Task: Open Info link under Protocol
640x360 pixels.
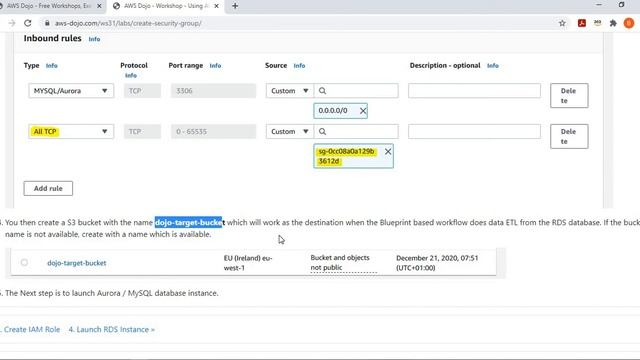Action: (131, 76)
